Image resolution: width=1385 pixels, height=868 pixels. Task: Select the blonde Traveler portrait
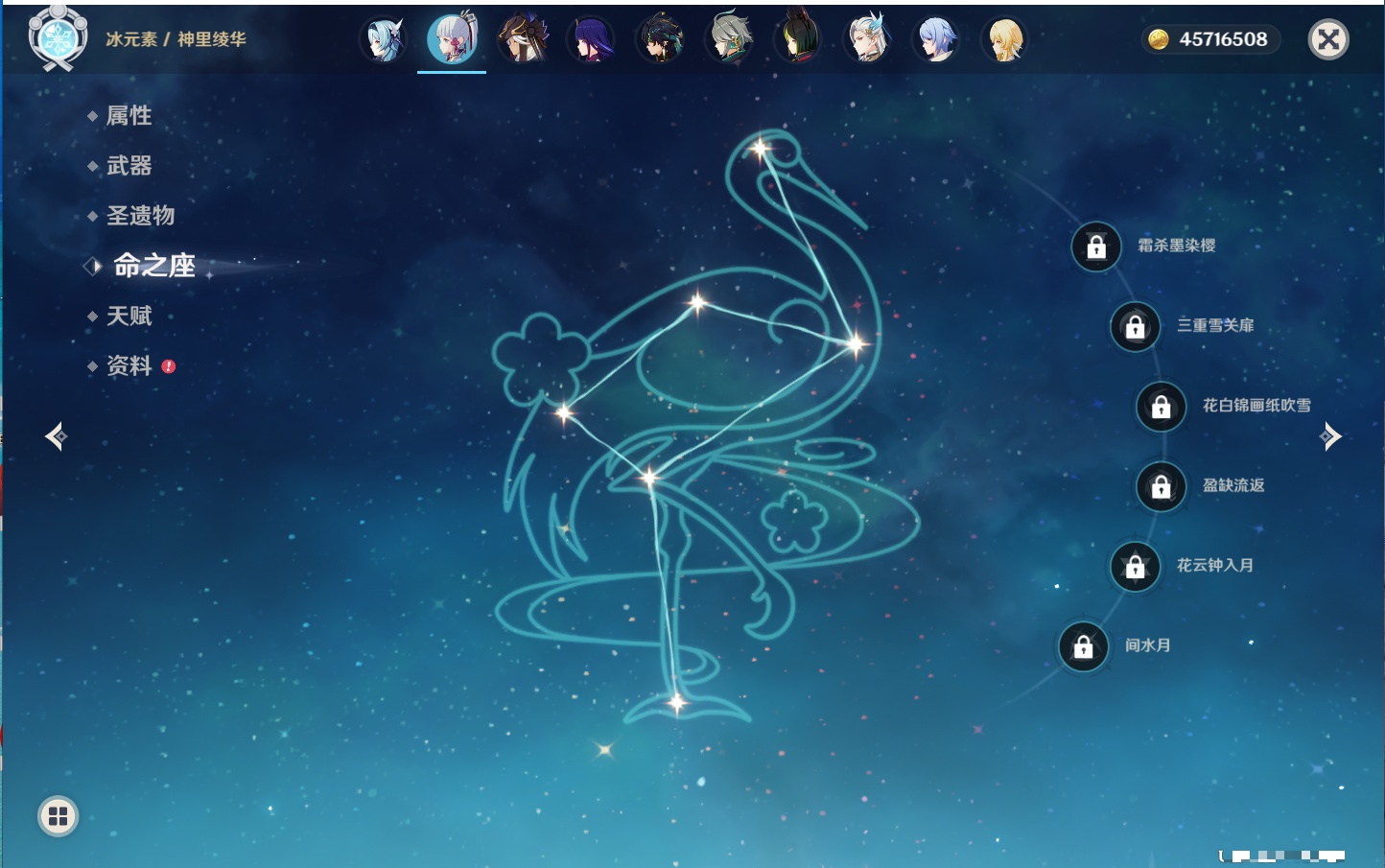(x=1004, y=40)
